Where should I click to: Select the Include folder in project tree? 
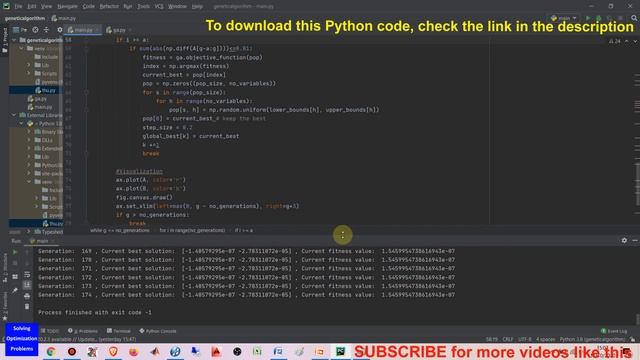click(x=46, y=57)
